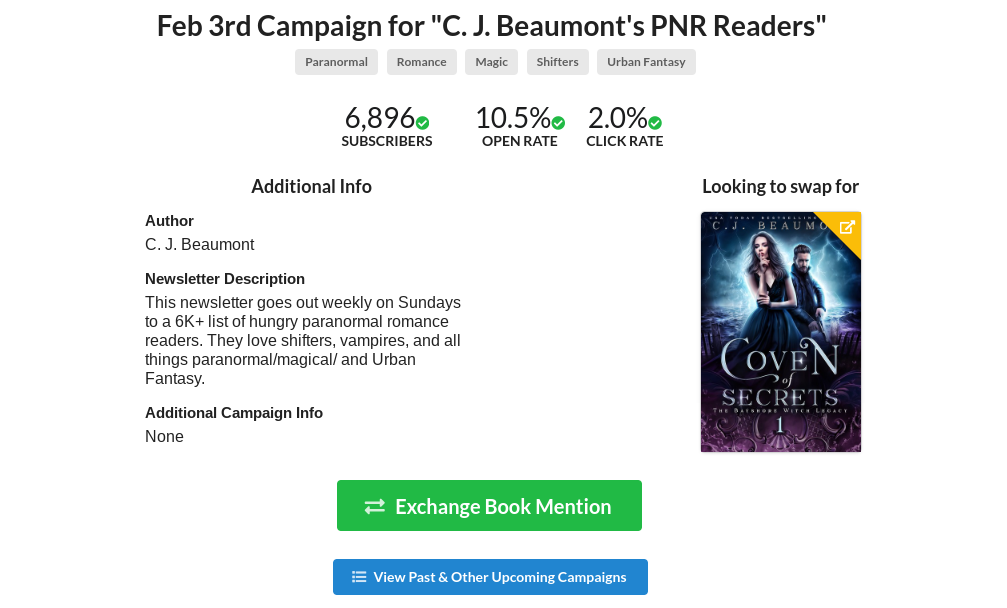The width and height of the screenshot is (1007, 608).
Task: Click author name C. J. Beaumont
Action: pyautogui.click(x=200, y=245)
